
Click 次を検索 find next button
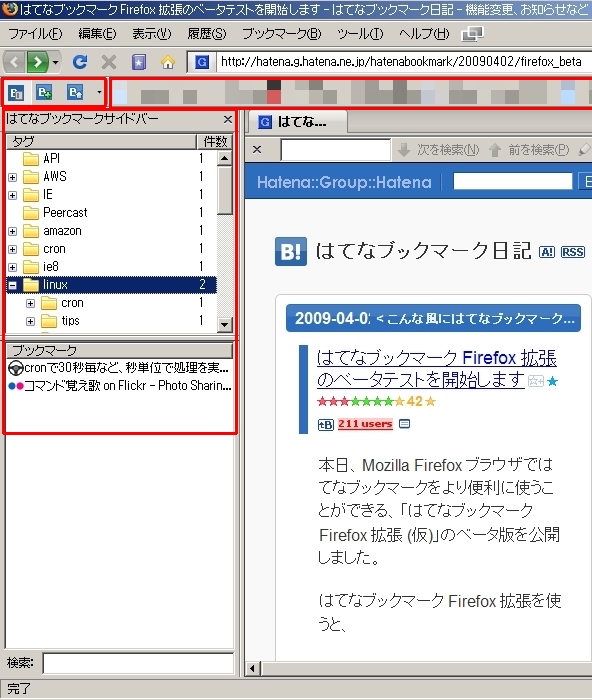(438, 150)
